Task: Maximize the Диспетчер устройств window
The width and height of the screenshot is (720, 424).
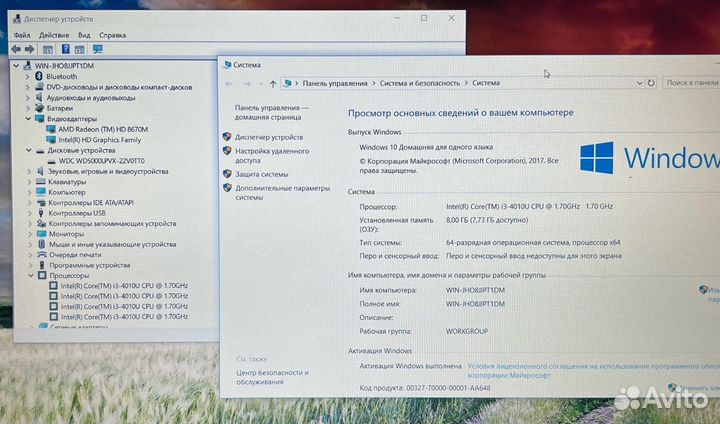Action: [424, 18]
